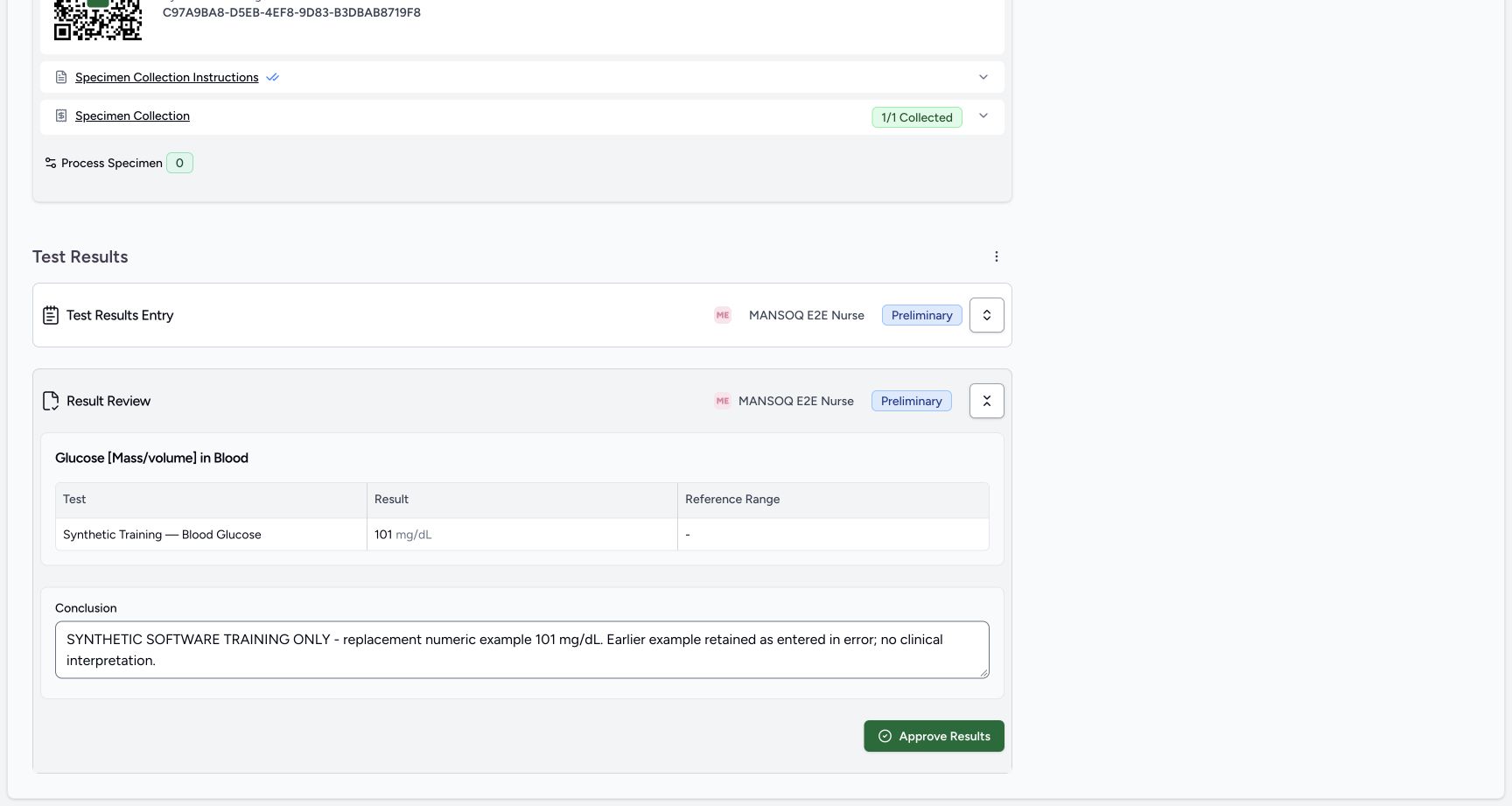The width and height of the screenshot is (1512, 806).
Task: Click the Result Review document icon
Action: (x=51, y=401)
